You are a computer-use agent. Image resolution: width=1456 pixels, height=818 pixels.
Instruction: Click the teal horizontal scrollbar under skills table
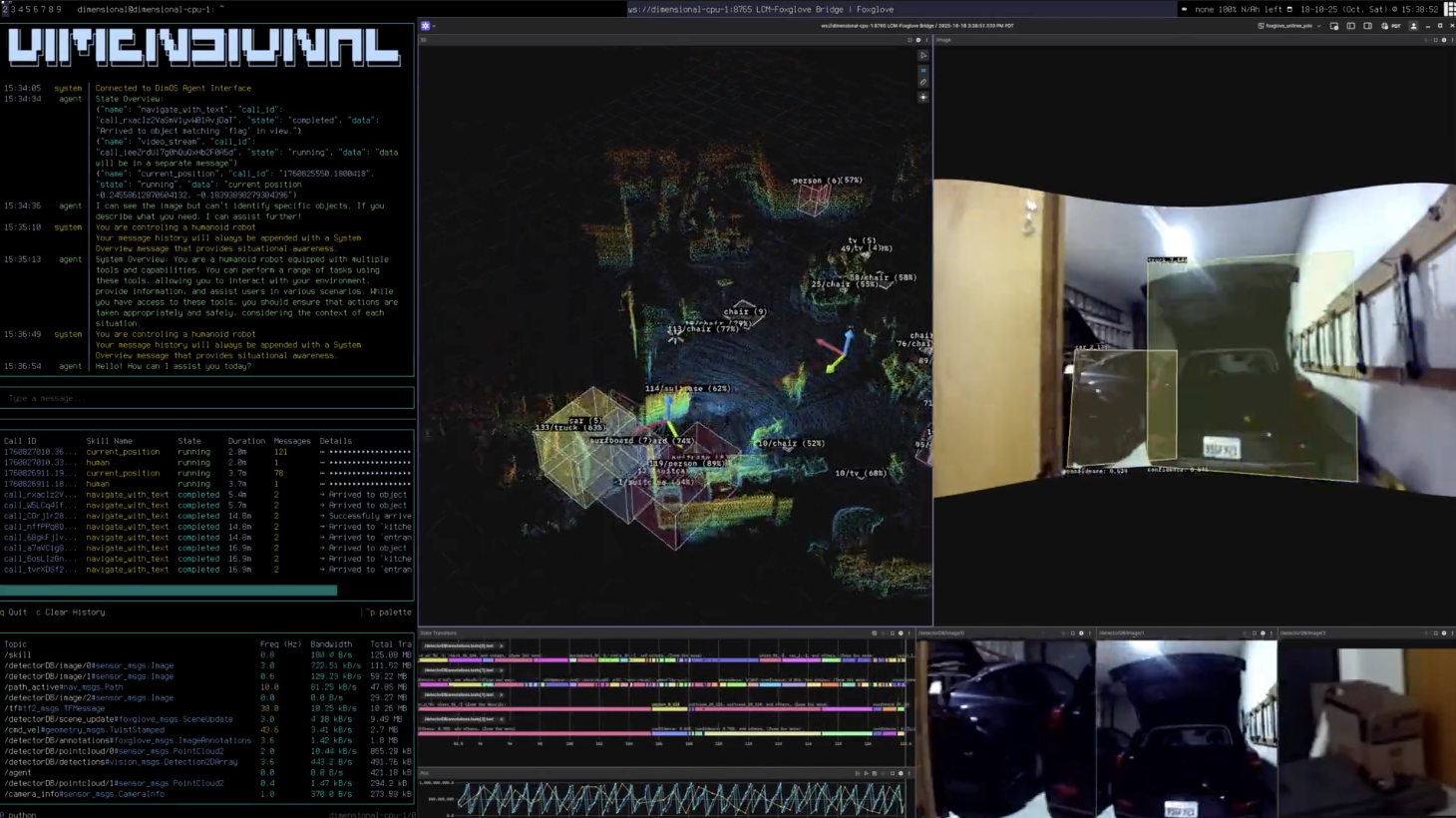pyautogui.click(x=170, y=591)
